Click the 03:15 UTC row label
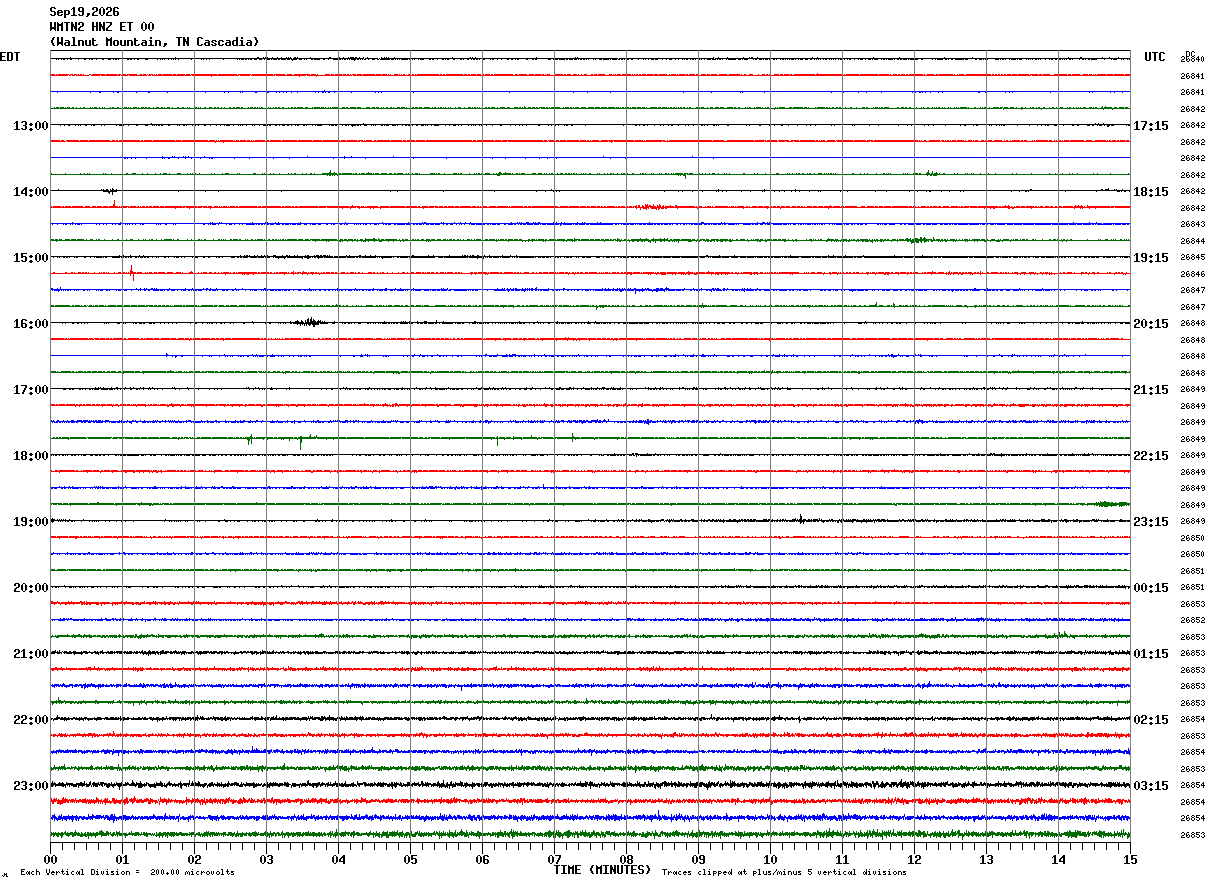 coord(1151,786)
